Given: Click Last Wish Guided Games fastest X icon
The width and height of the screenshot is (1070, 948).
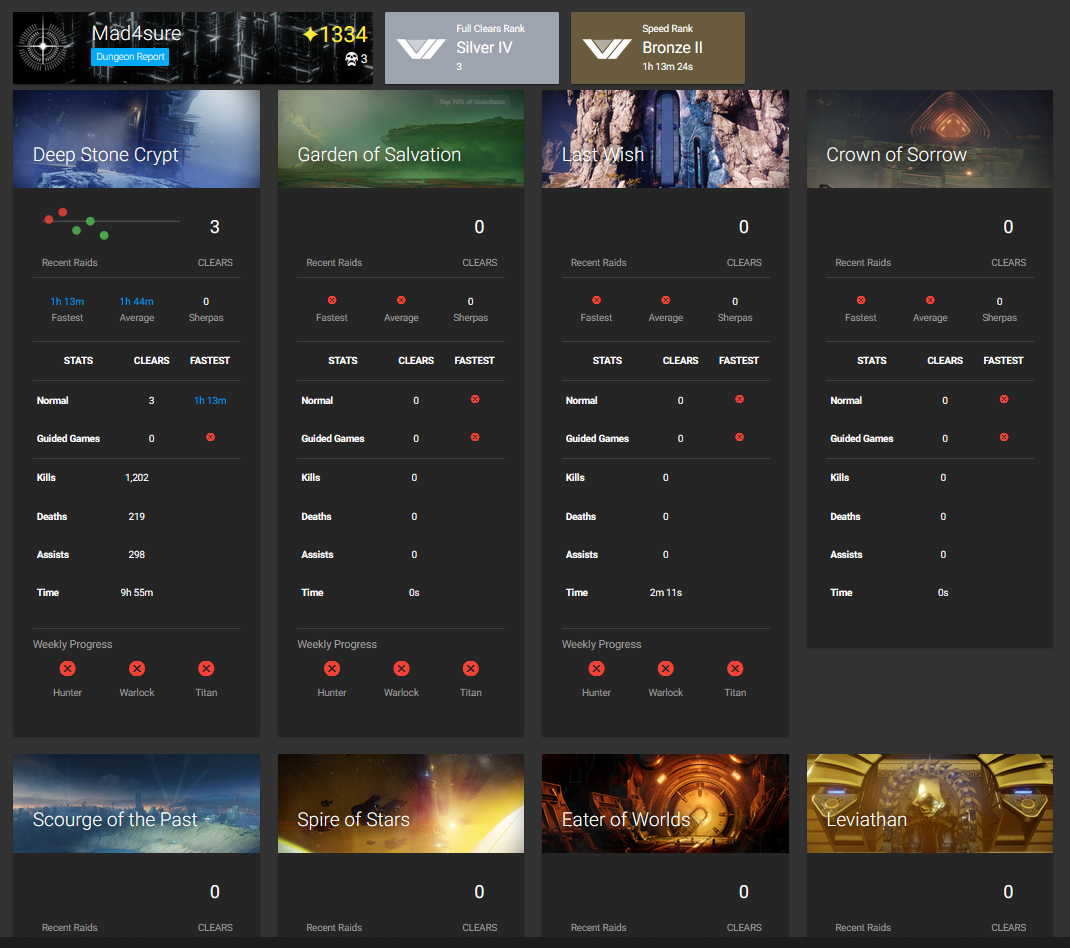Looking at the screenshot, I should pos(739,437).
